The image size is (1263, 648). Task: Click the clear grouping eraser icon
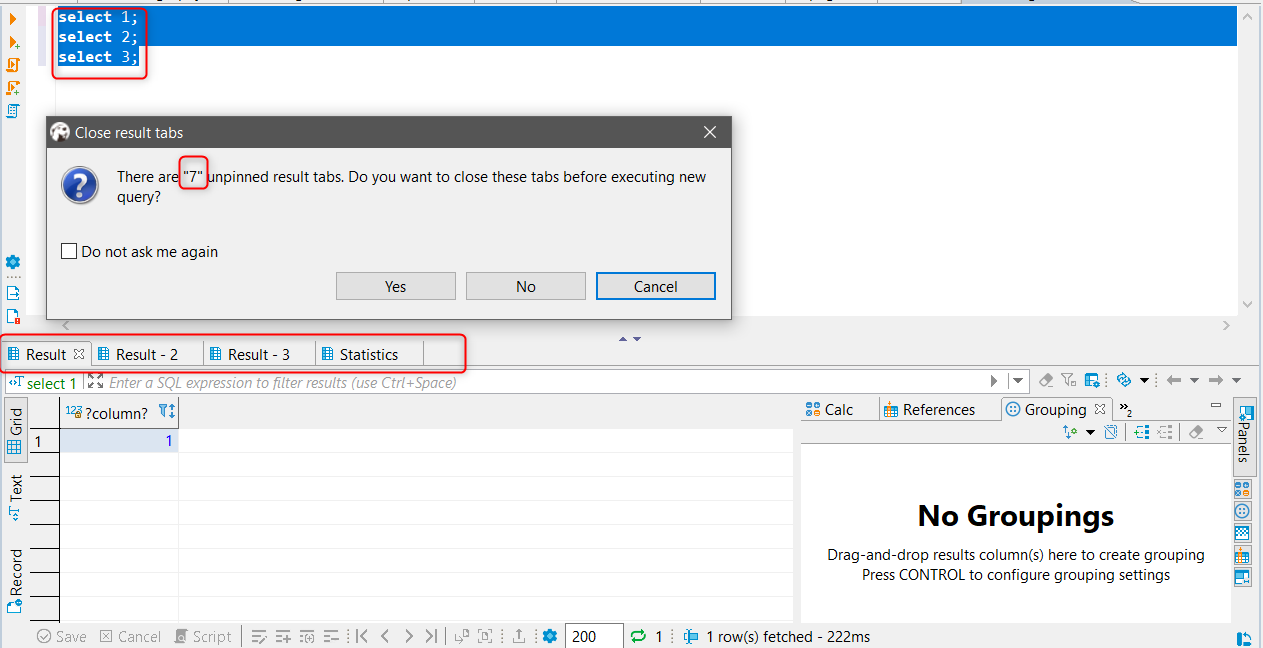1195,432
